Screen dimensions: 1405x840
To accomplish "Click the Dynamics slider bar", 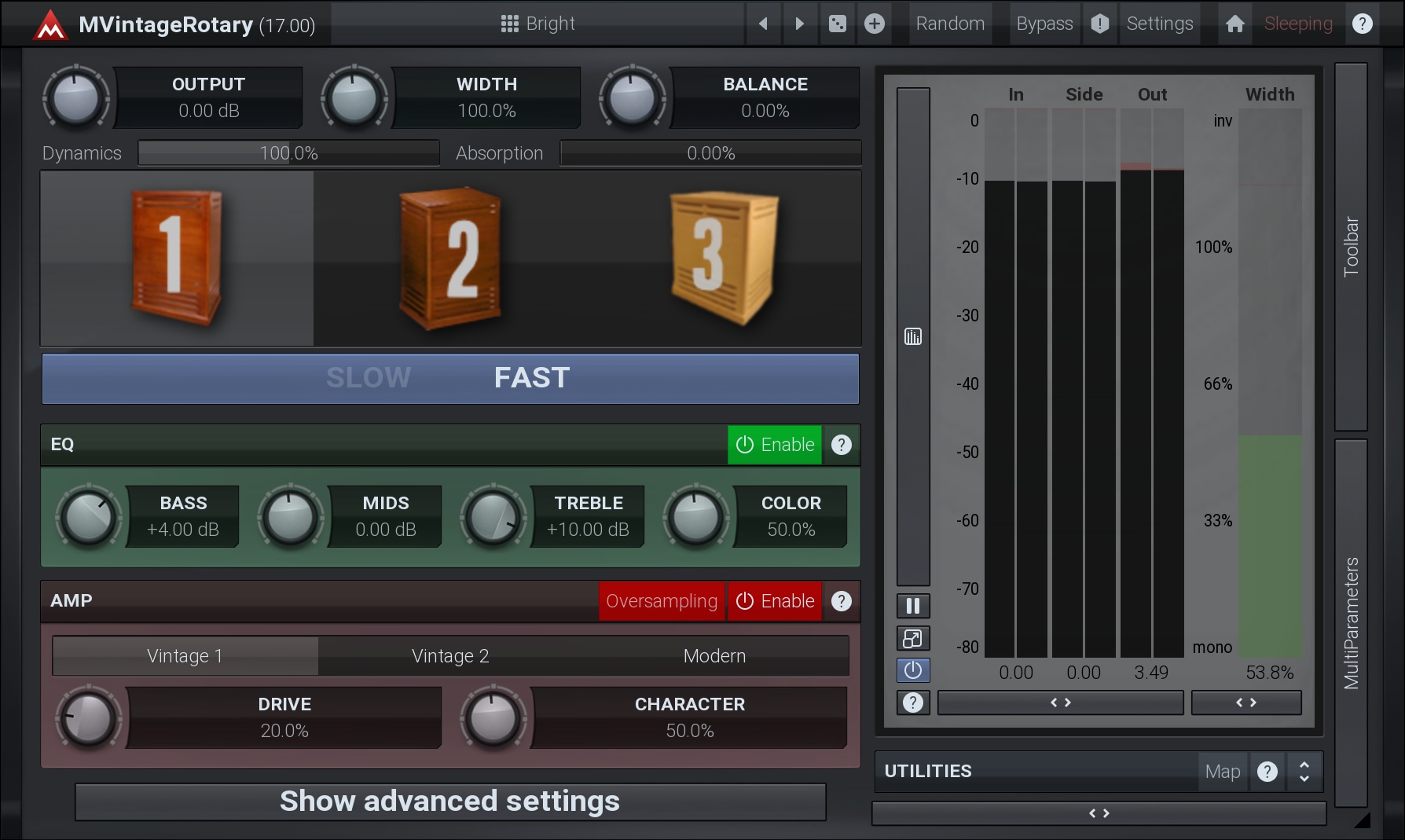I will 288,153.
